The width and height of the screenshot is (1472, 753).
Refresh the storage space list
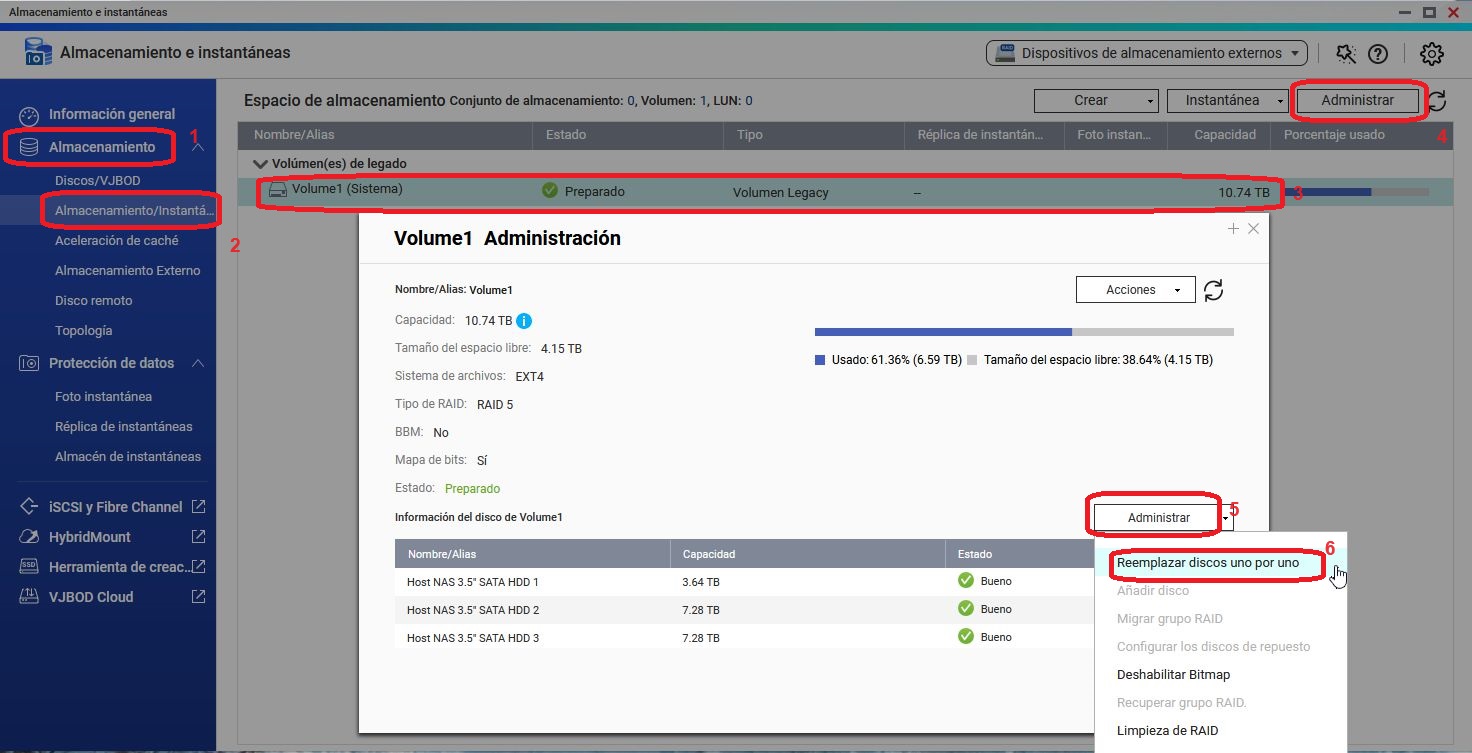[x=1437, y=101]
